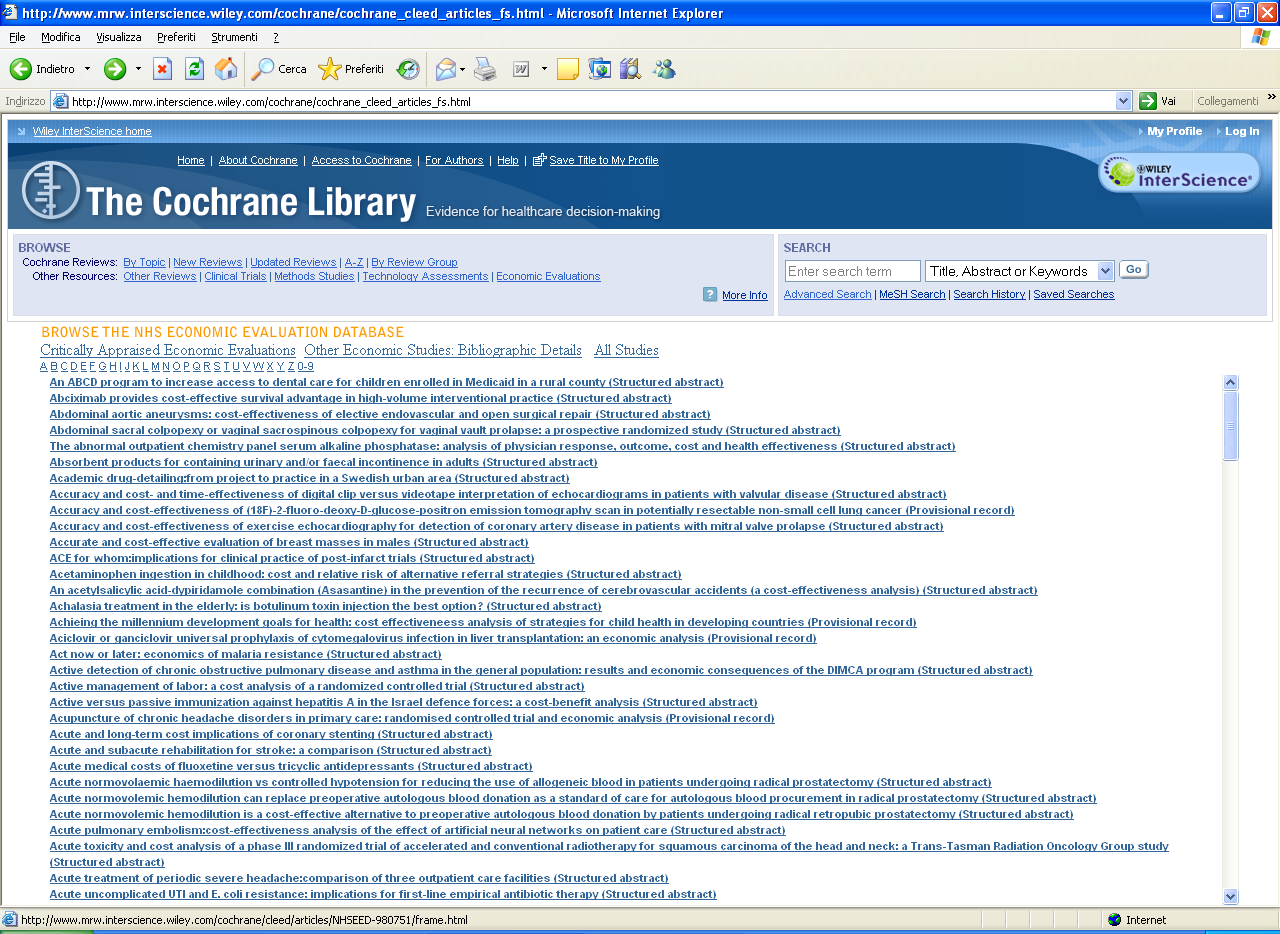1280x934 pixels.
Task: Expand the back button history dropdown arrow
Action: pos(87,69)
